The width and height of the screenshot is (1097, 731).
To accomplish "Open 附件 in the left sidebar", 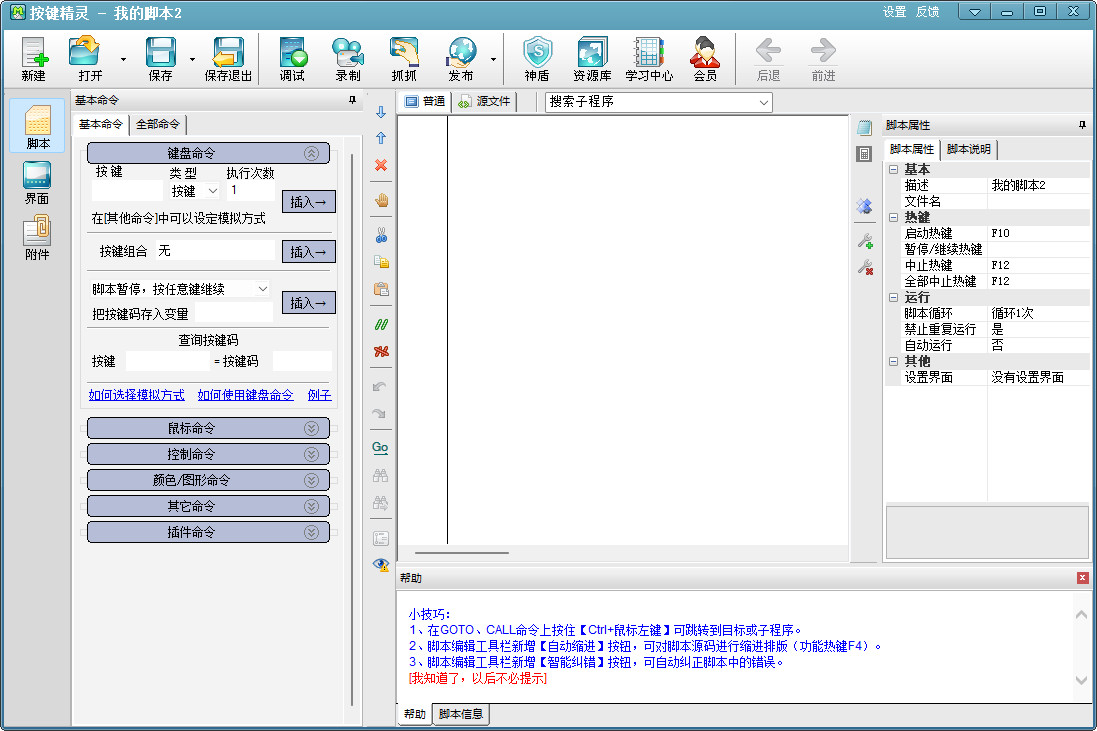I will pos(37,237).
